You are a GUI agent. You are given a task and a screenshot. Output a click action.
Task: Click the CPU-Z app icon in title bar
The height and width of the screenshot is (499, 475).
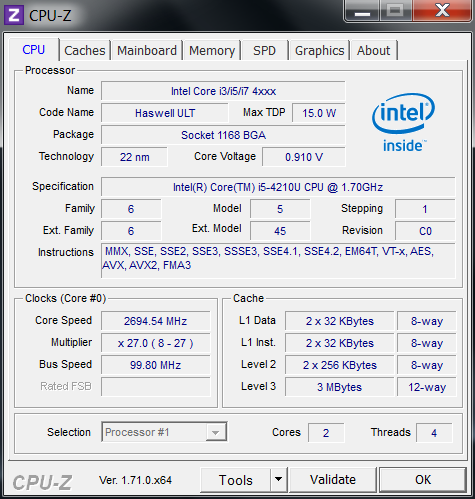[14, 15]
